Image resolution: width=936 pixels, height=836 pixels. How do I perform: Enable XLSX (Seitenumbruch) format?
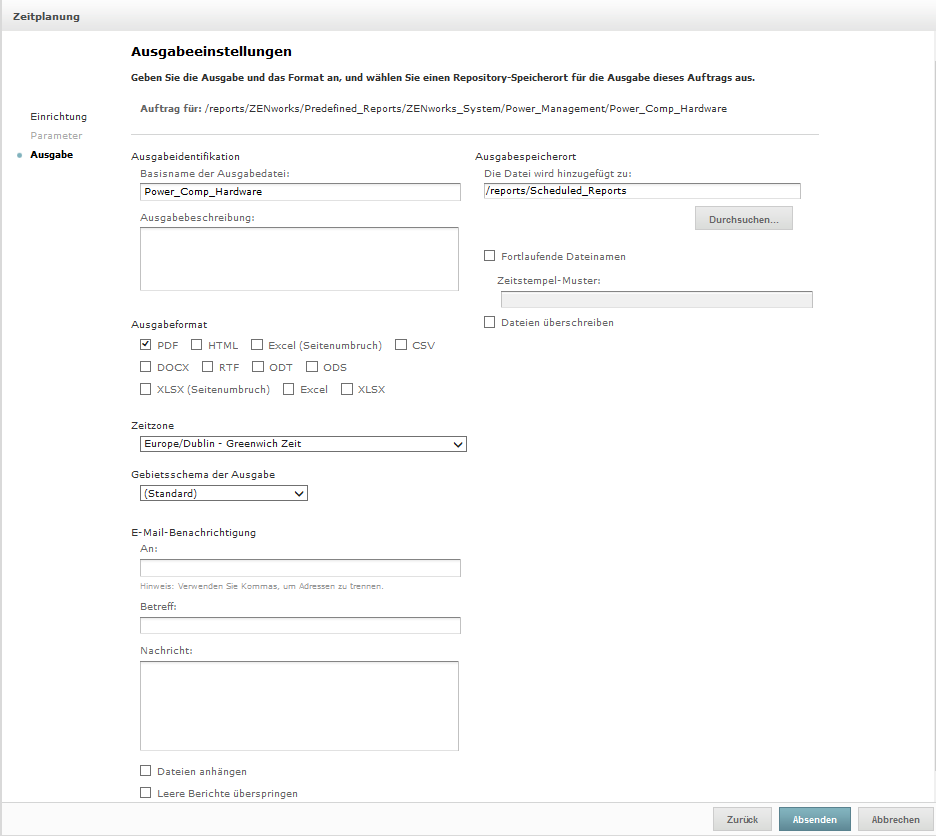point(146,389)
